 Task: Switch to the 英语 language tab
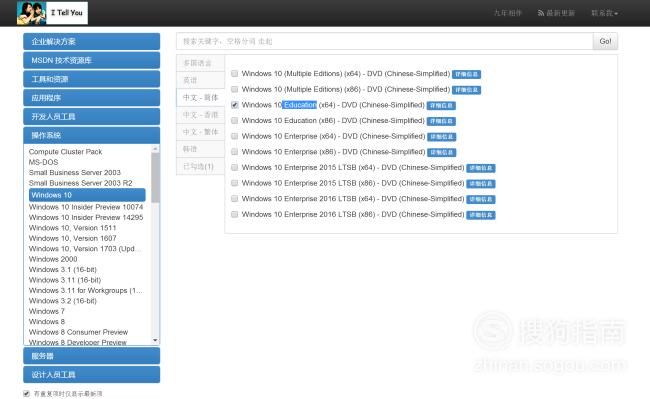click(x=201, y=80)
